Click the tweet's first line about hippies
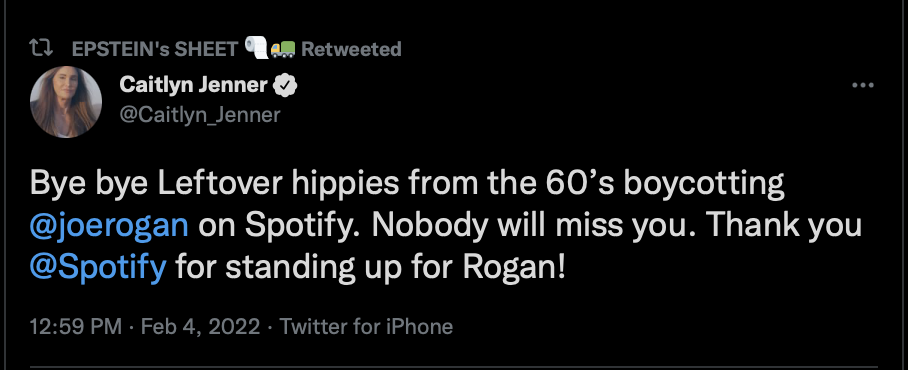 coord(407,184)
